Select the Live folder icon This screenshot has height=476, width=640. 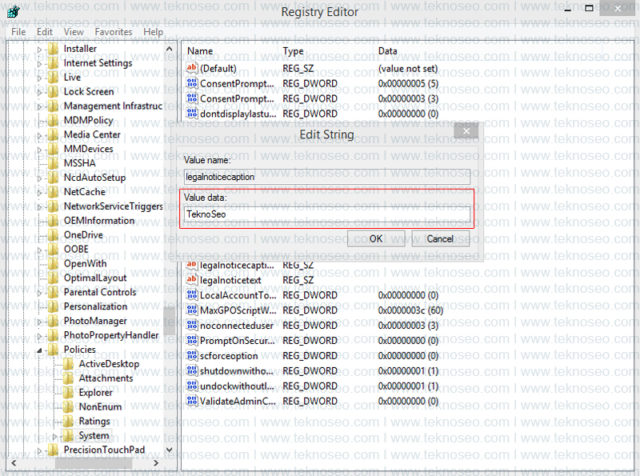pos(53,77)
